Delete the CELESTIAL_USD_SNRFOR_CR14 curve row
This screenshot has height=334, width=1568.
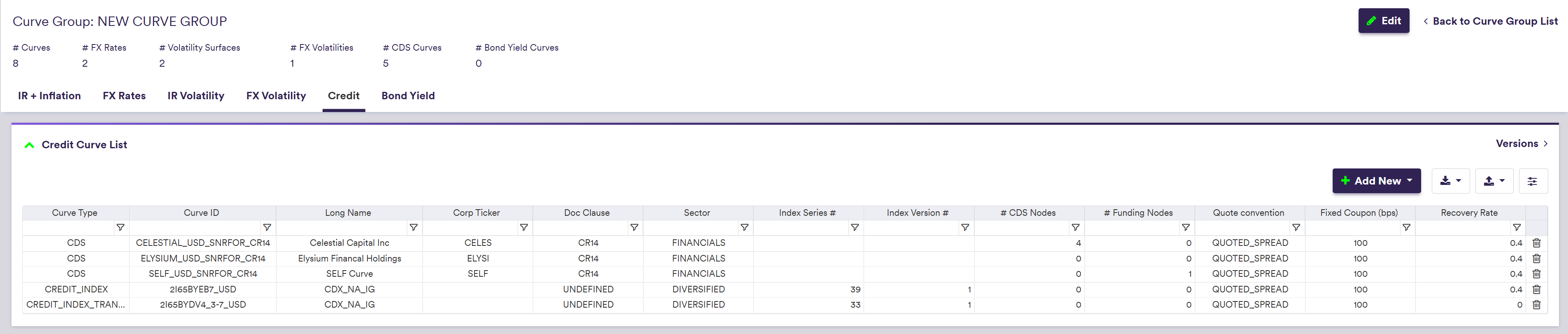point(1536,243)
